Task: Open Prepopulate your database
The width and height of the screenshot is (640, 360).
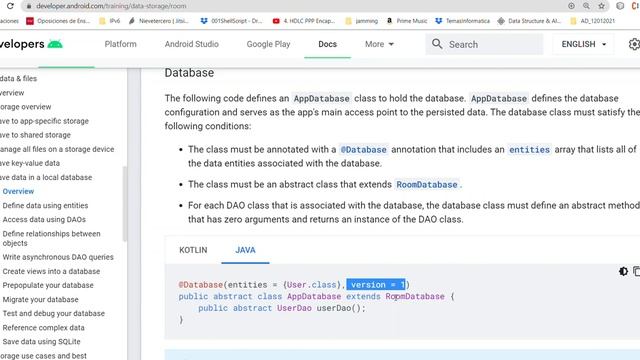Action: (48, 285)
